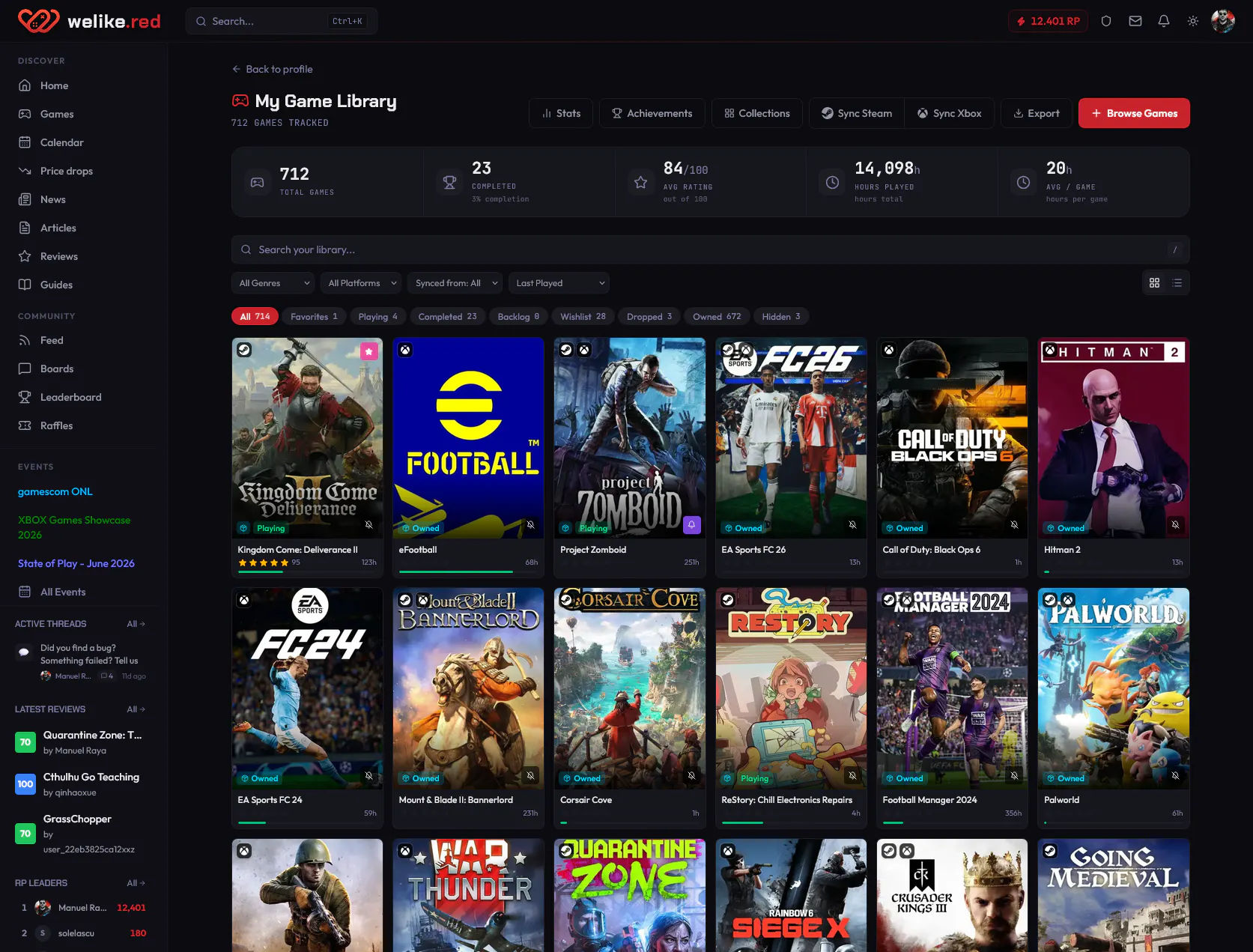Click Sync Steam button

(857, 113)
